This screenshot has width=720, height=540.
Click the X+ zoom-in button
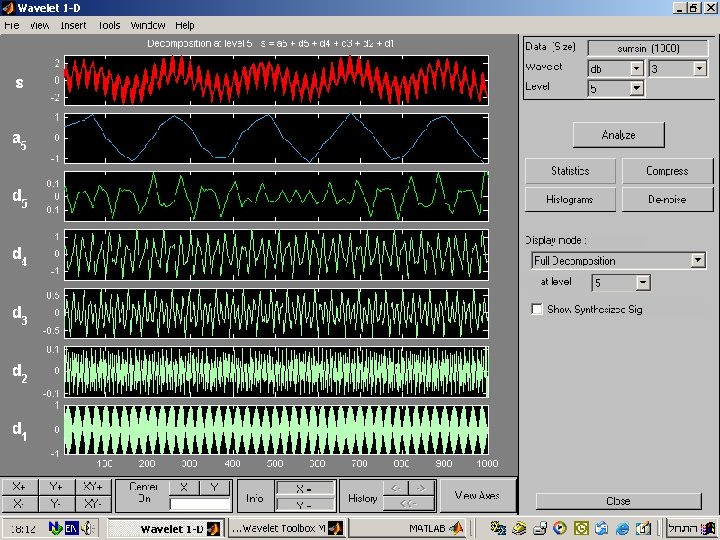click(20, 487)
